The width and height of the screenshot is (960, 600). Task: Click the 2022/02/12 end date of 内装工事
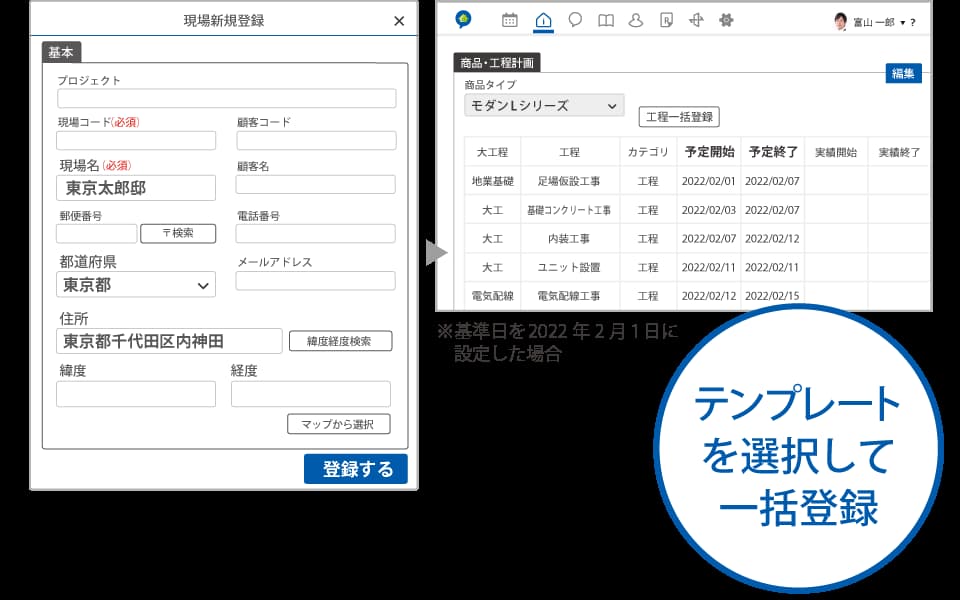(x=773, y=238)
